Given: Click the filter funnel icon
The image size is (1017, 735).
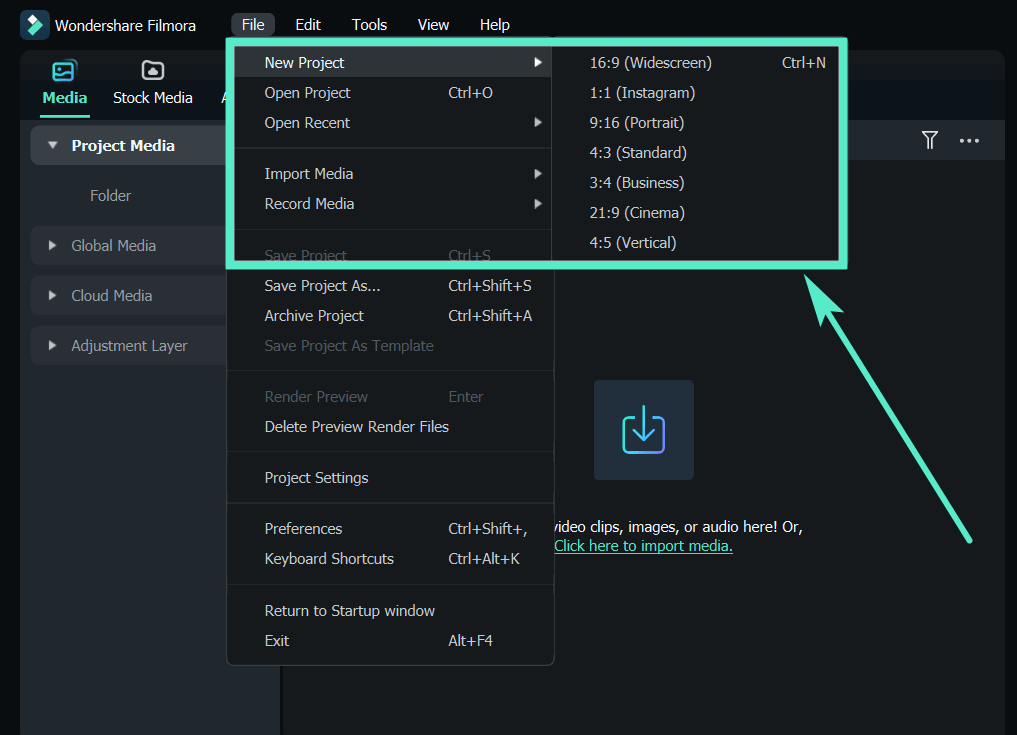Looking at the screenshot, I should 929,140.
